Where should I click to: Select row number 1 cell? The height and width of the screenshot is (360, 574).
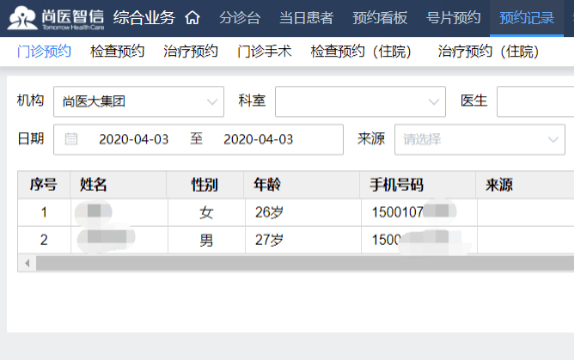[44, 212]
